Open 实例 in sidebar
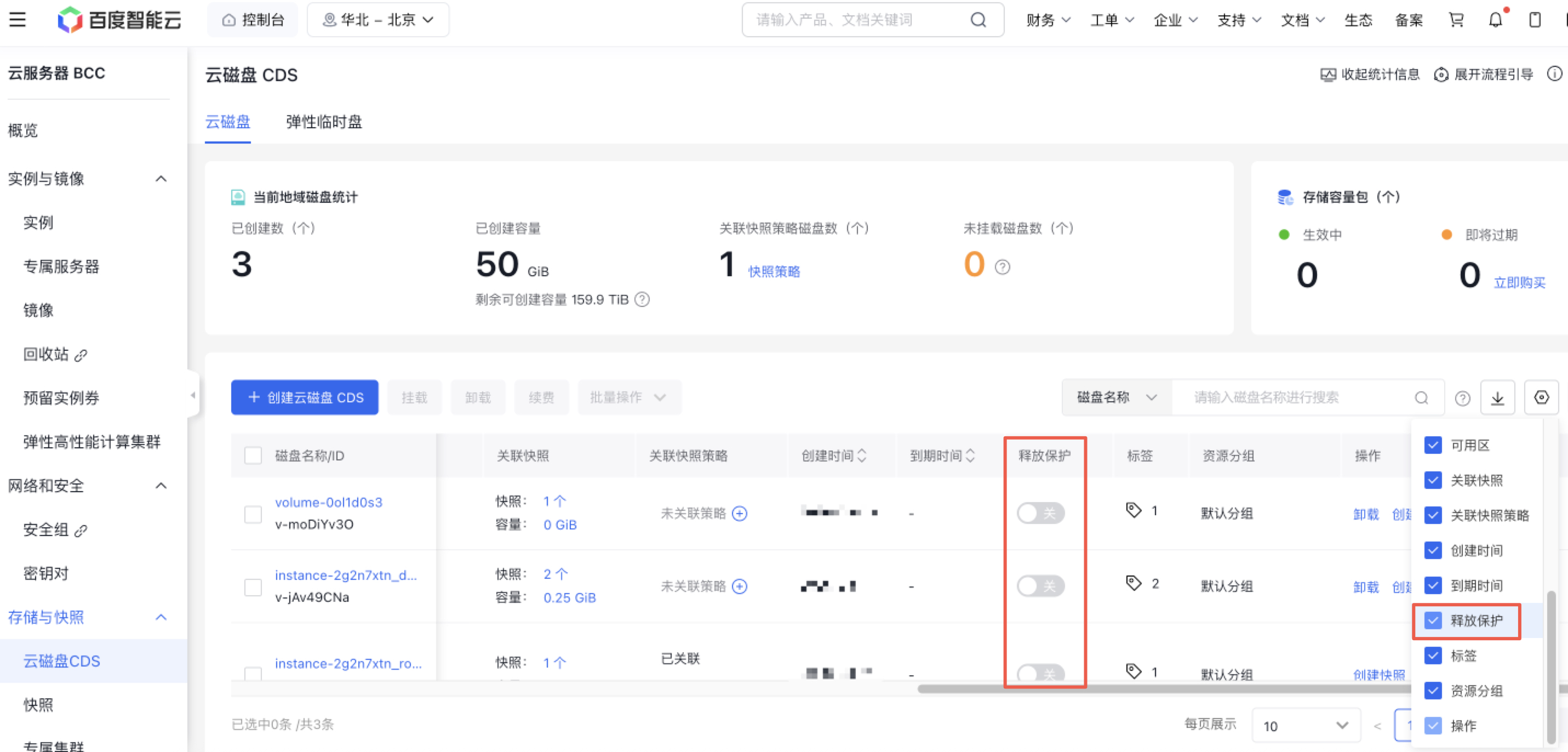Screen dimensions: 1568x752 tap(38, 223)
